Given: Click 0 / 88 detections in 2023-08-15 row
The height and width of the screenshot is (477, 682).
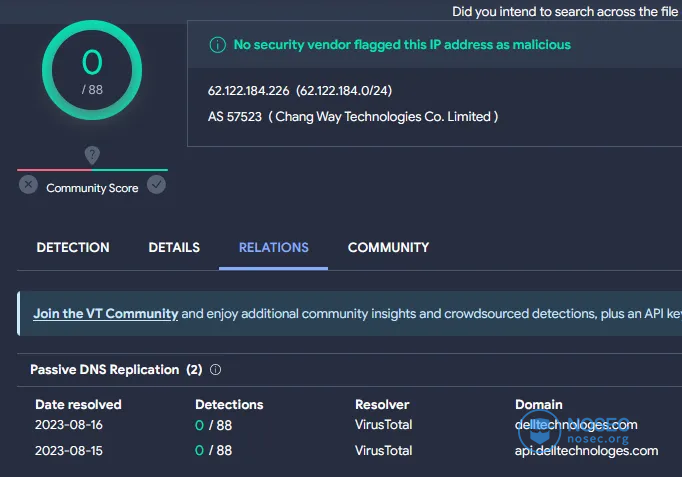Looking at the screenshot, I should (x=214, y=450).
